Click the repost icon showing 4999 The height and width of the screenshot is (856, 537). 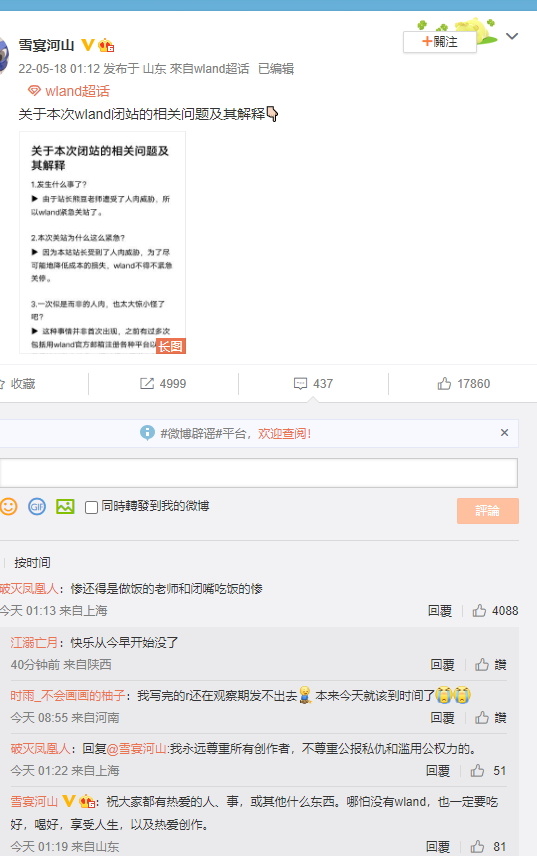tap(147, 384)
